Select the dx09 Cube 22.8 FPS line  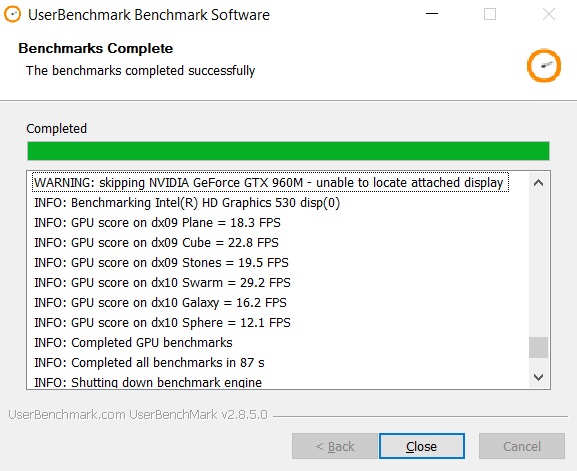(x=156, y=242)
